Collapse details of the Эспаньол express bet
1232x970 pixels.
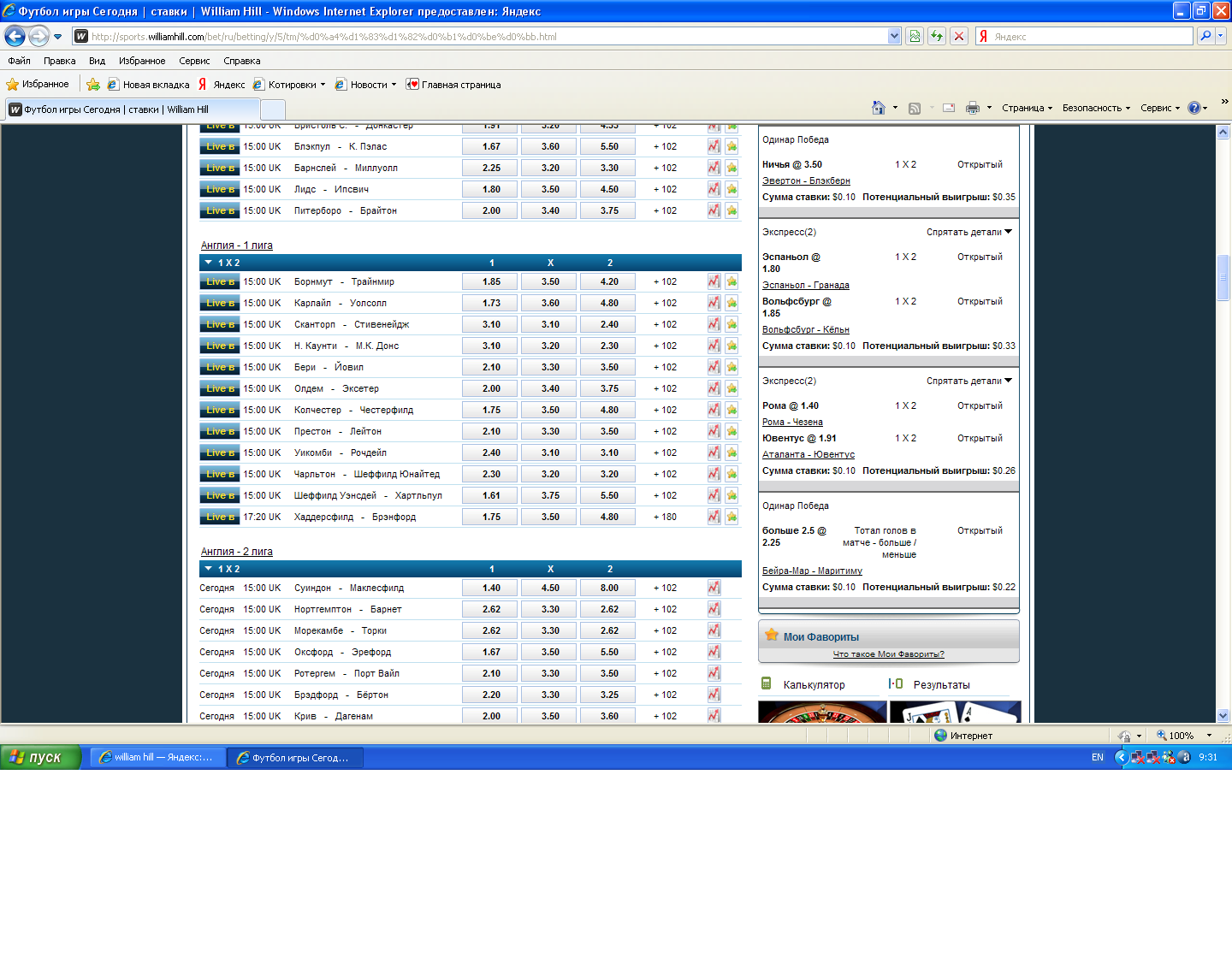[x=968, y=232]
